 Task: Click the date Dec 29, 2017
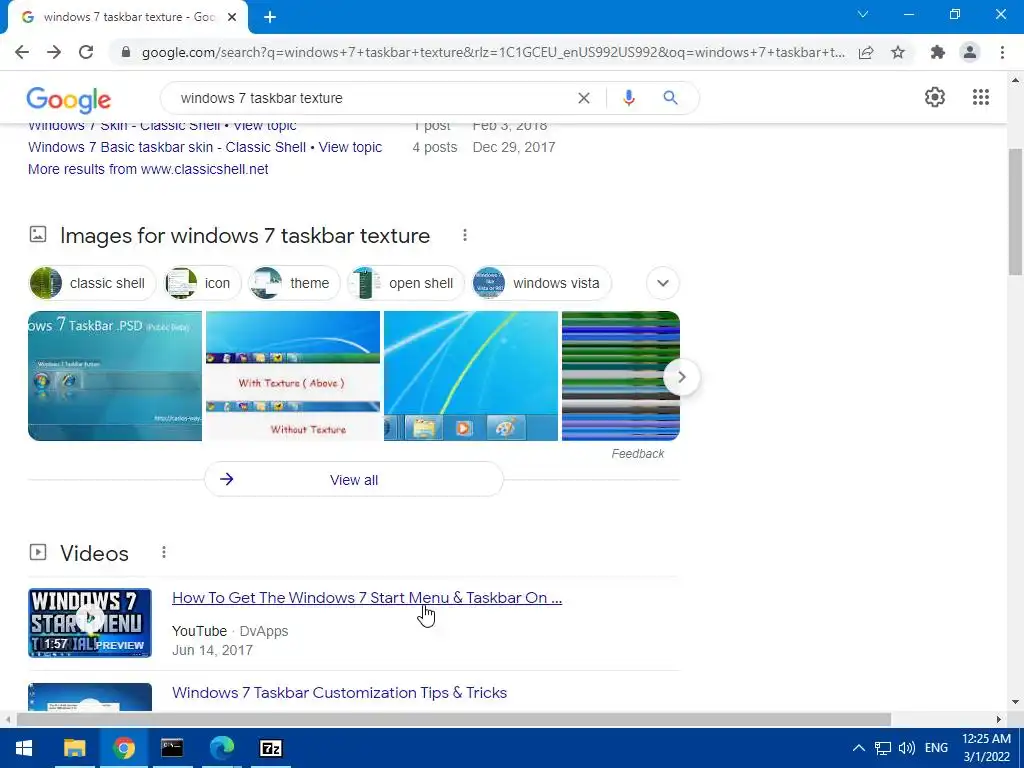[514, 147]
